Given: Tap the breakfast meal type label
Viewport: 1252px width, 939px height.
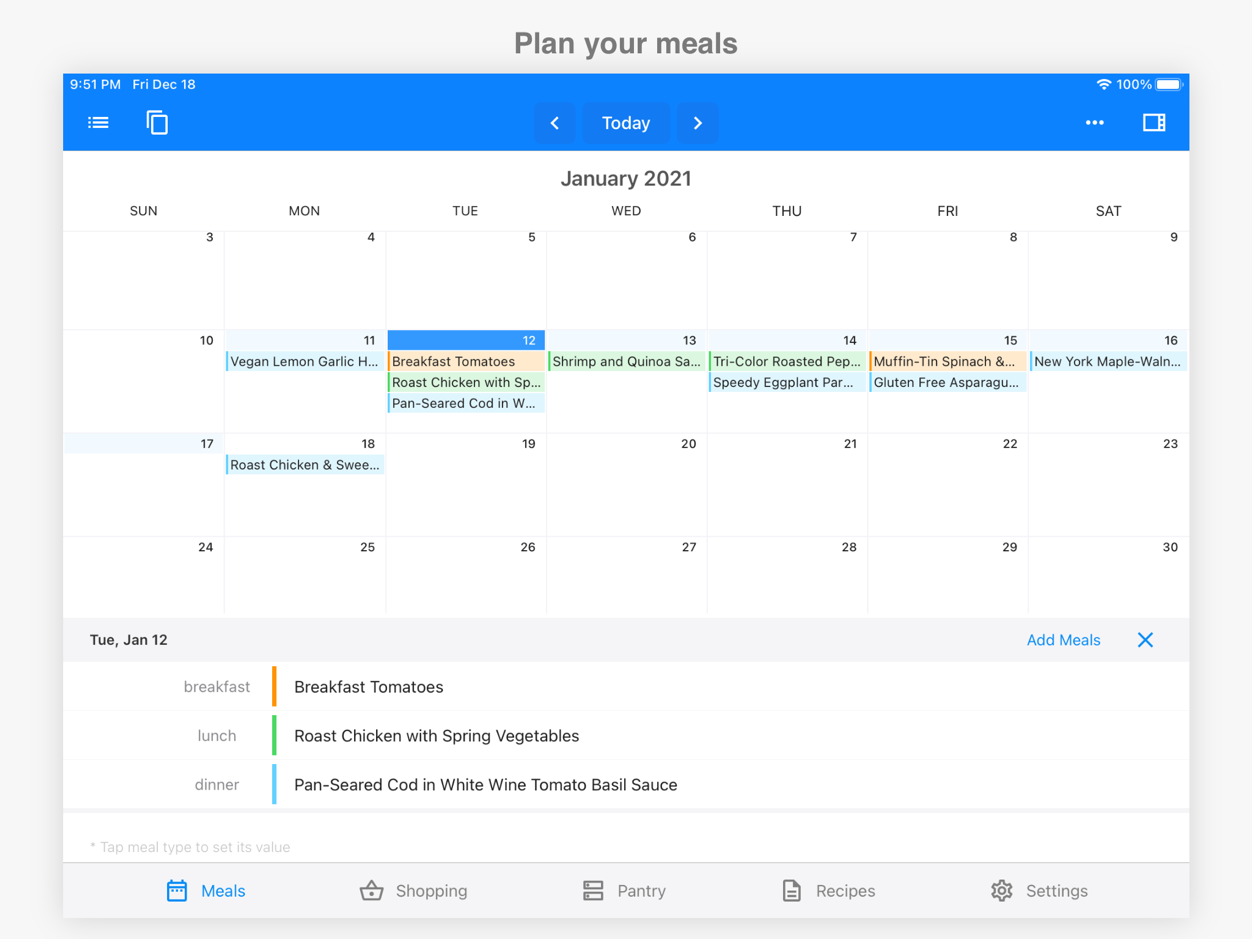Looking at the screenshot, I should [x=217, y=687].
